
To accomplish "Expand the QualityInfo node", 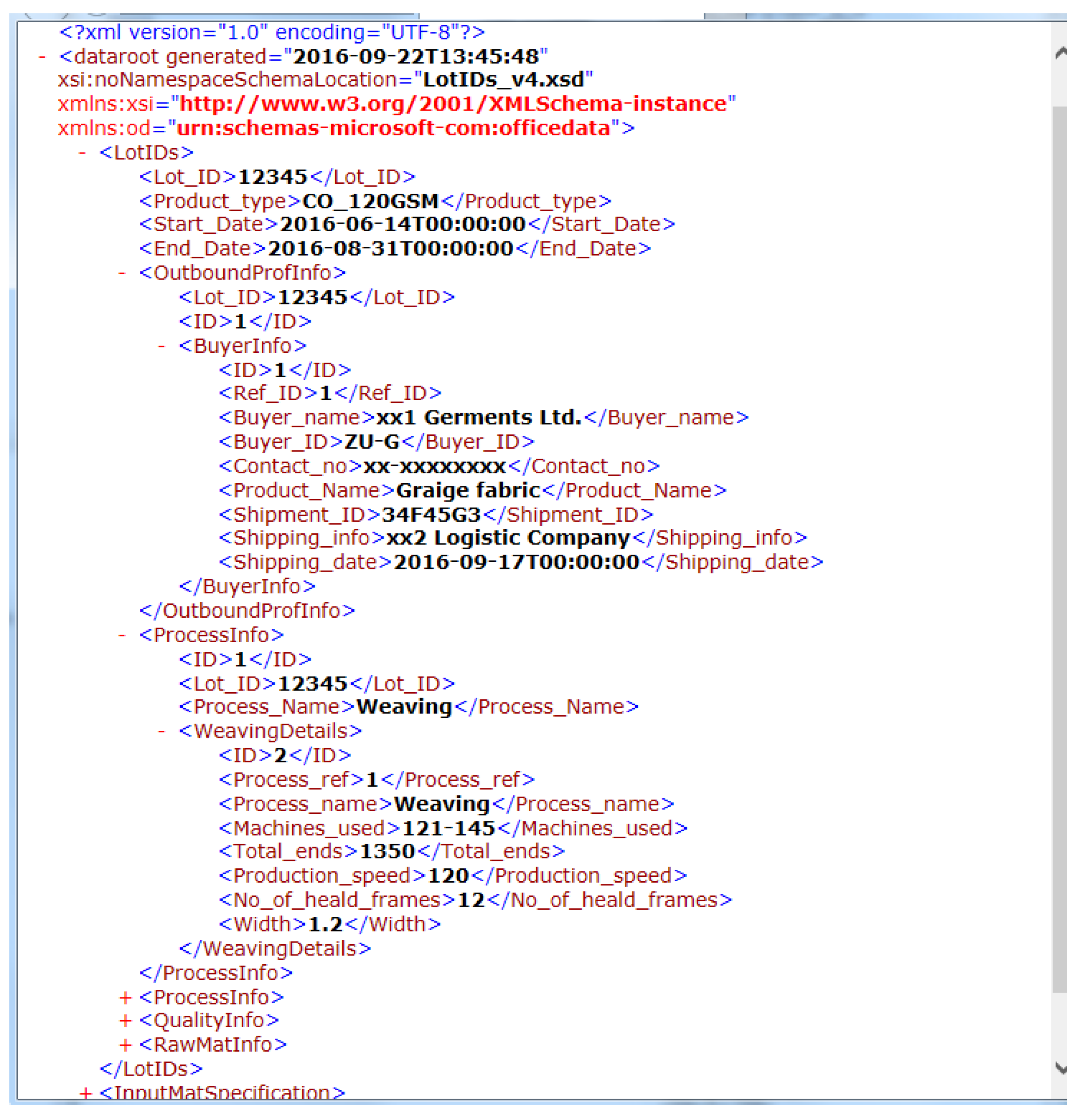I will (125, 1021).
